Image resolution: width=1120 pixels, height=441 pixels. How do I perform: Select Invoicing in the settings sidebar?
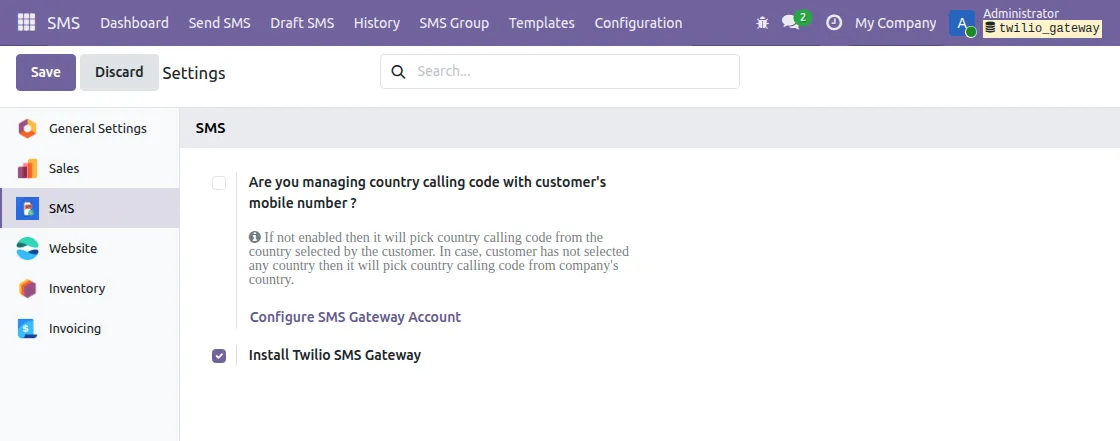click(x=75, y=329)
